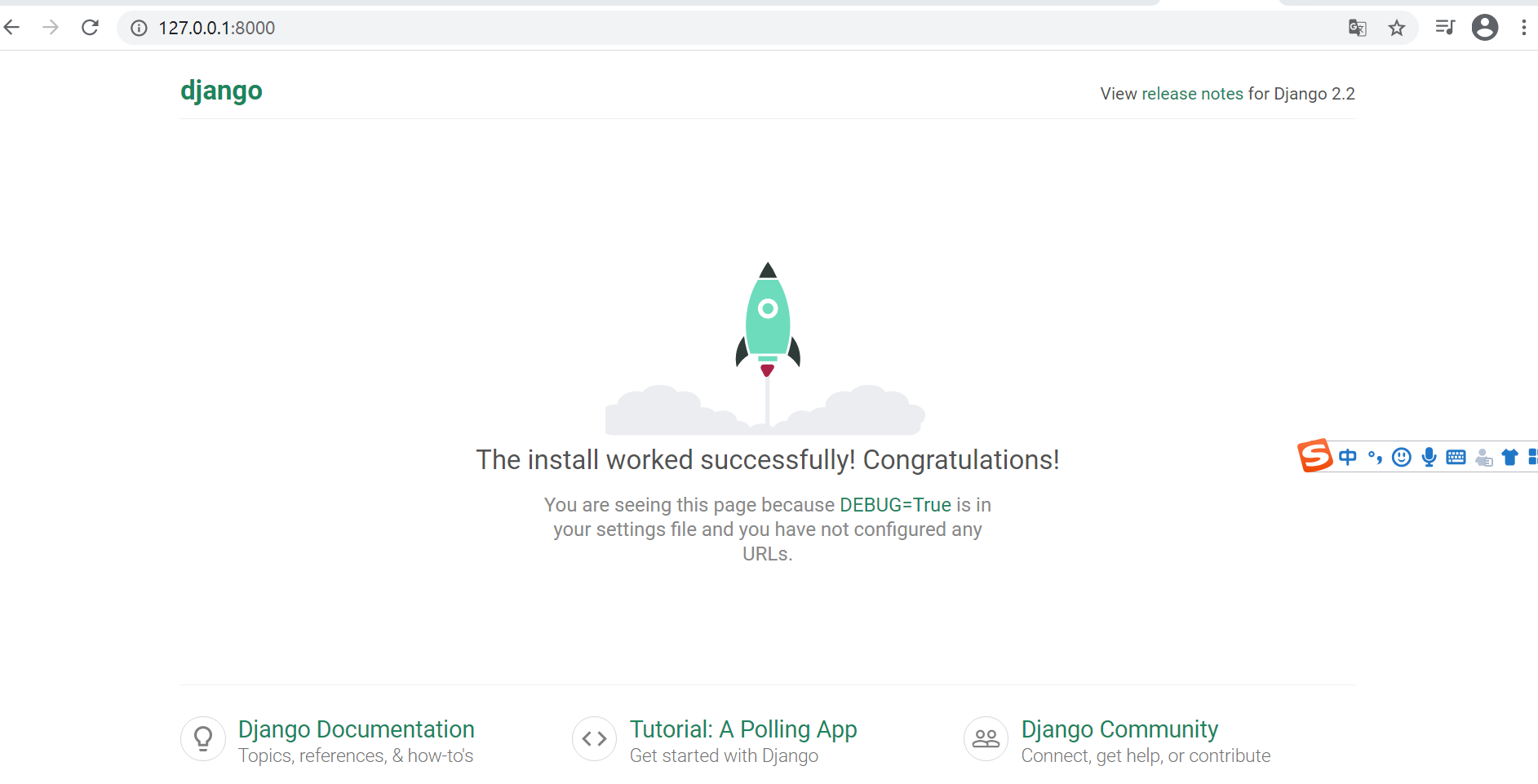Open Sogou soft keyboard
The height and width of the screenshot is (784, 1538).
point(1456,457)
